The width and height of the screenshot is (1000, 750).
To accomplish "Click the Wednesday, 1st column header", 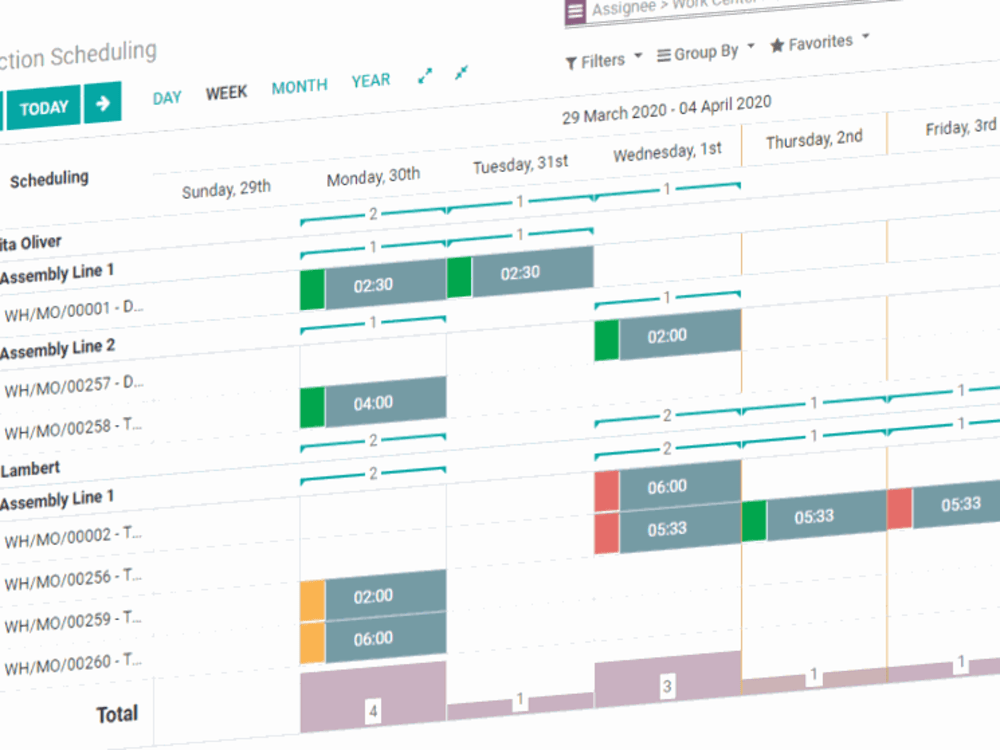I will click(x=668, y=152).
